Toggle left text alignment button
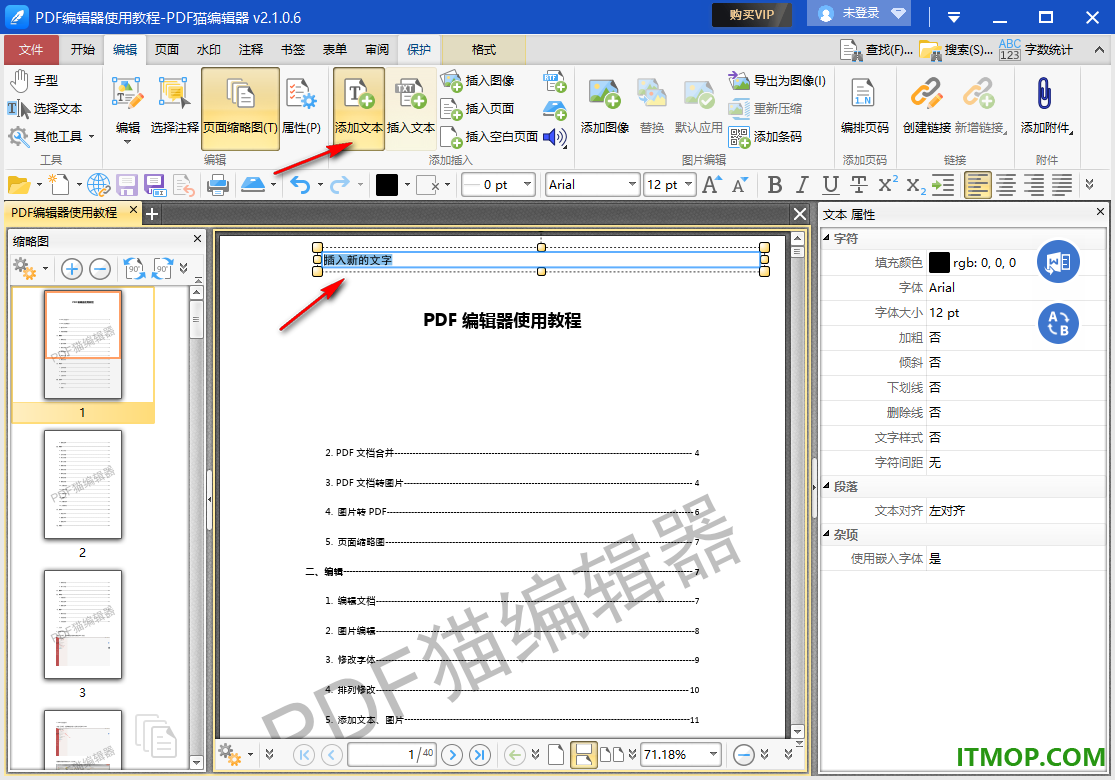 [977, 186]
